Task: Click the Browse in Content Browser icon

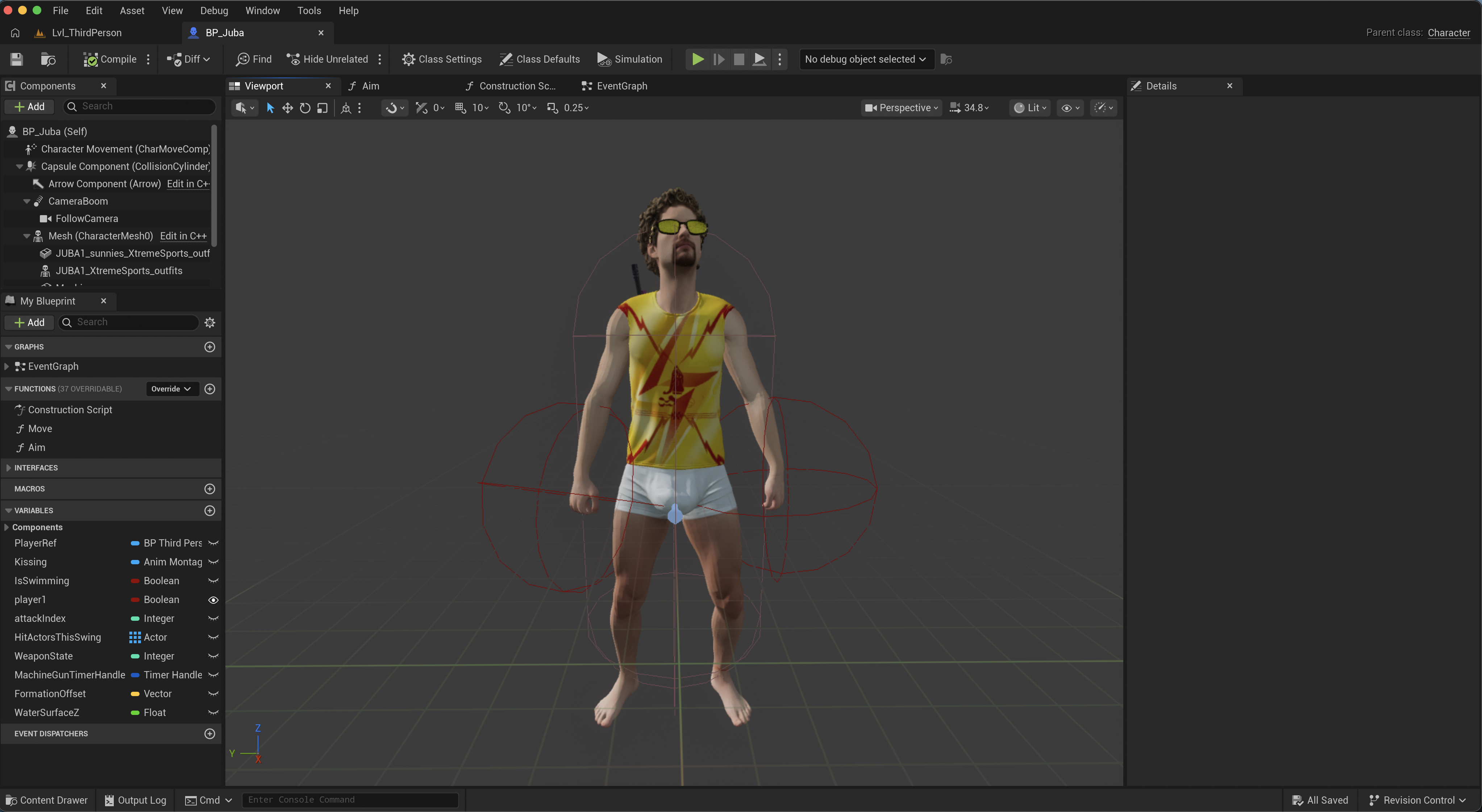Action: click(48, 59)
